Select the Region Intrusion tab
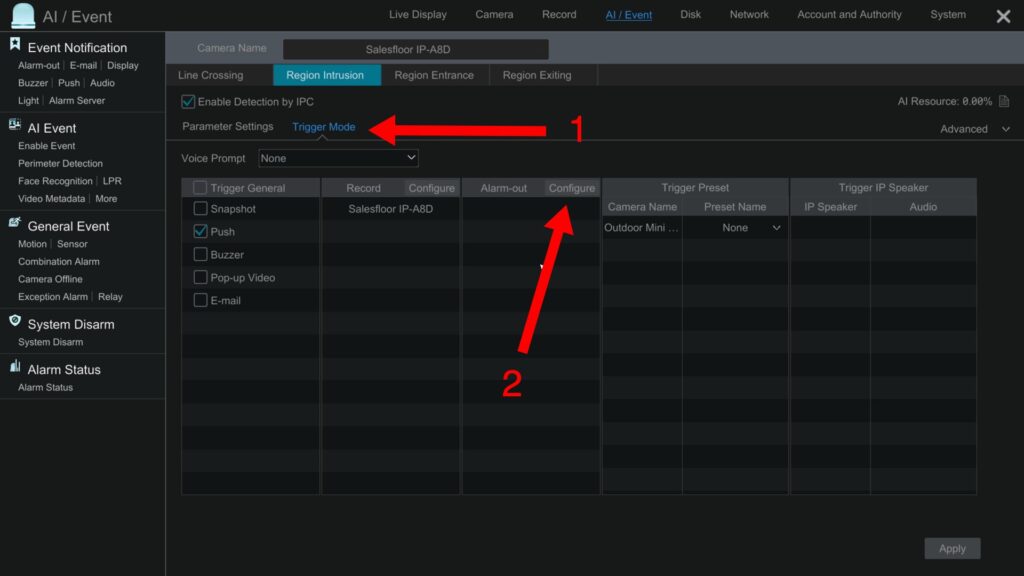 (325, 75)
